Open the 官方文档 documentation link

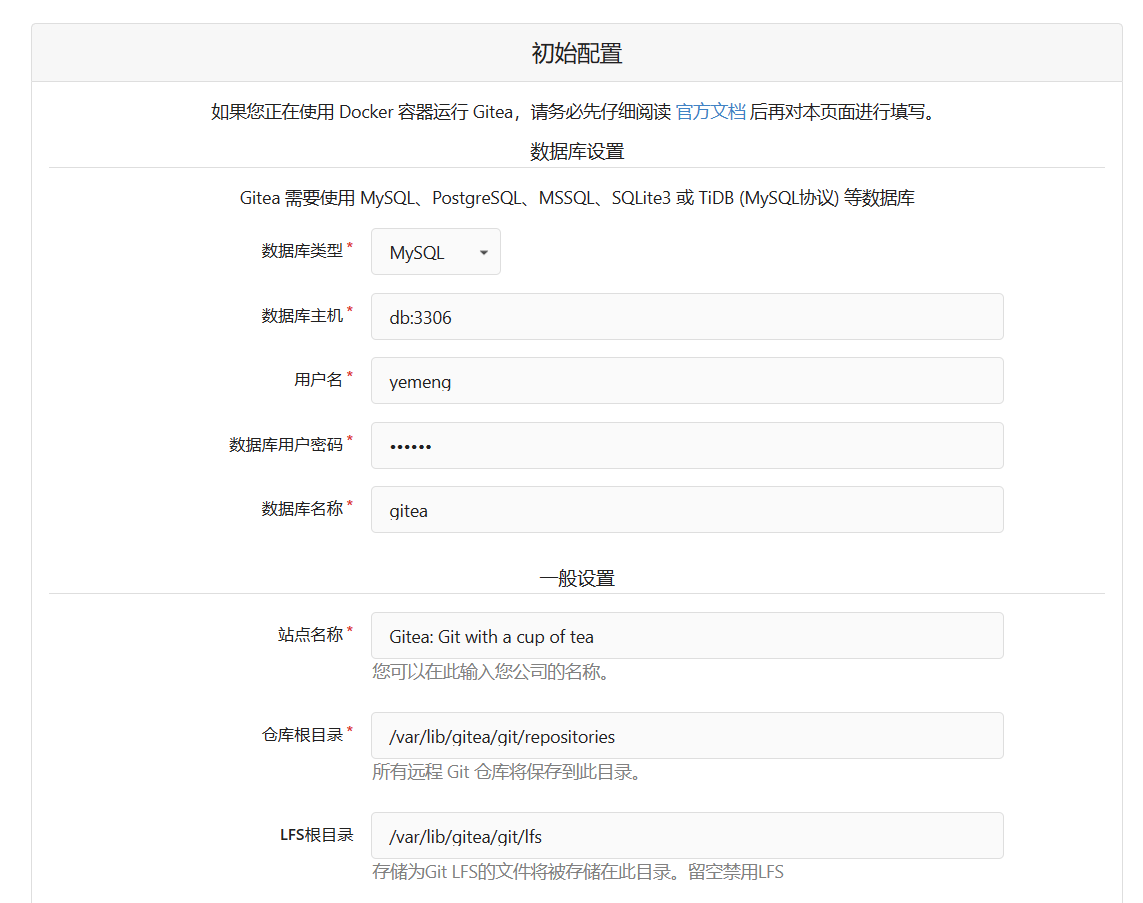pos(710,112)
